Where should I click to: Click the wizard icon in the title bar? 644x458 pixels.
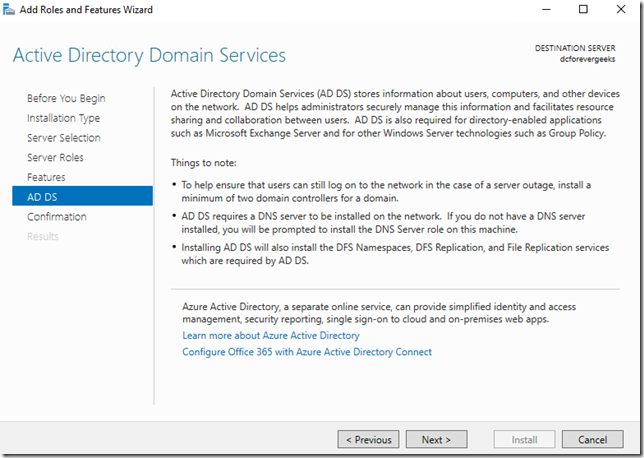(x=11, y=11)
